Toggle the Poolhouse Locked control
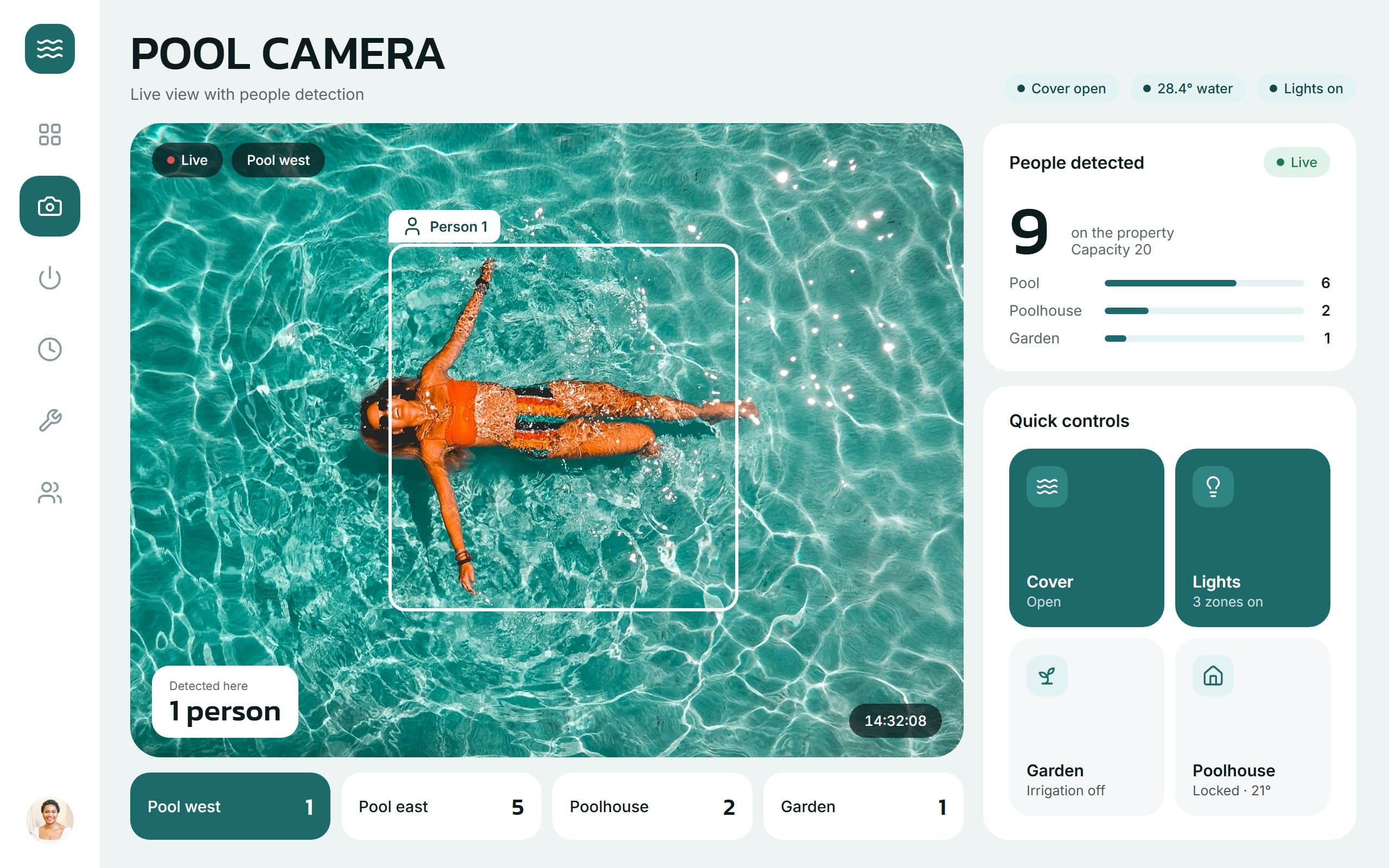Image resolution: width=1389 pixels, height=868 pixels. [x=1252, y=727]
